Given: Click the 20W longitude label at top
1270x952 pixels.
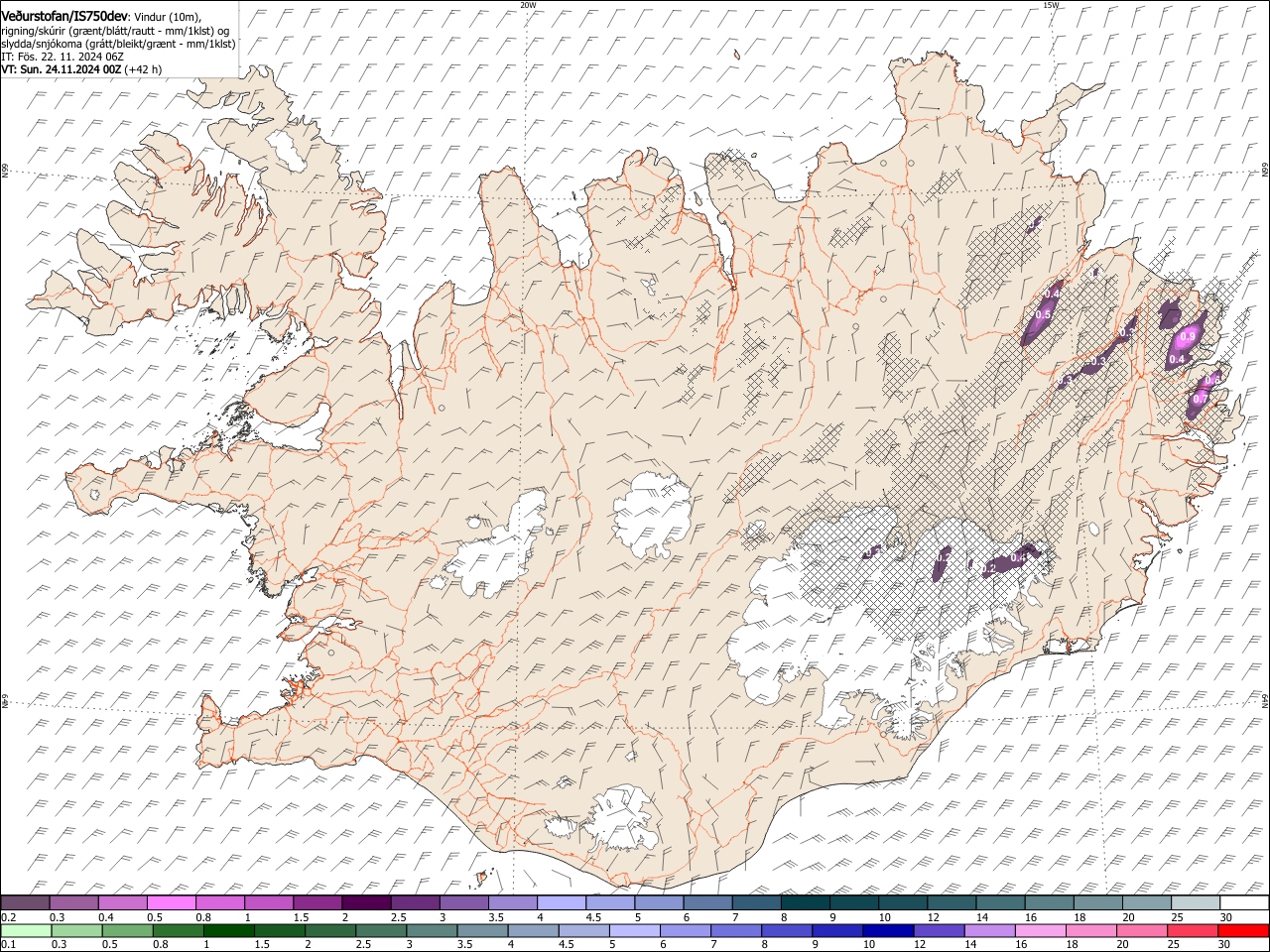Looking at the screenshot, I should pyautogui.click(x=528, y=5).
